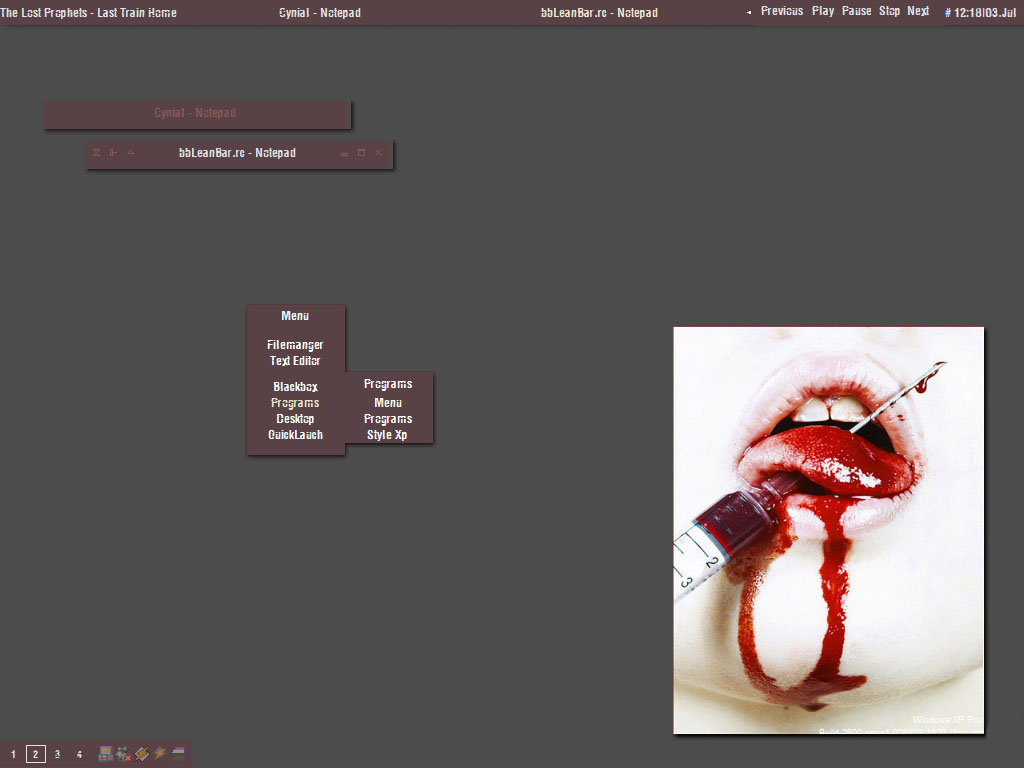The image size is (1024, 768).
Task: Click the blue bar tray icon
Action: click(178, 753)
